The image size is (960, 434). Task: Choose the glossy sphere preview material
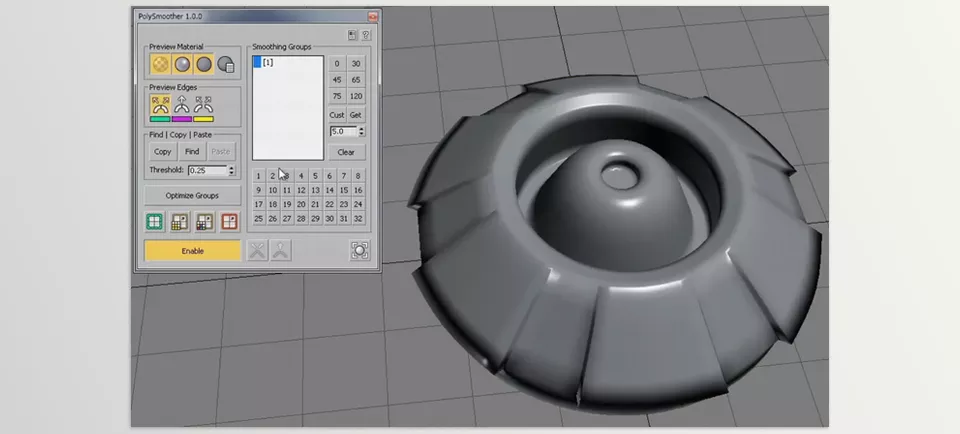coord(182,65)
